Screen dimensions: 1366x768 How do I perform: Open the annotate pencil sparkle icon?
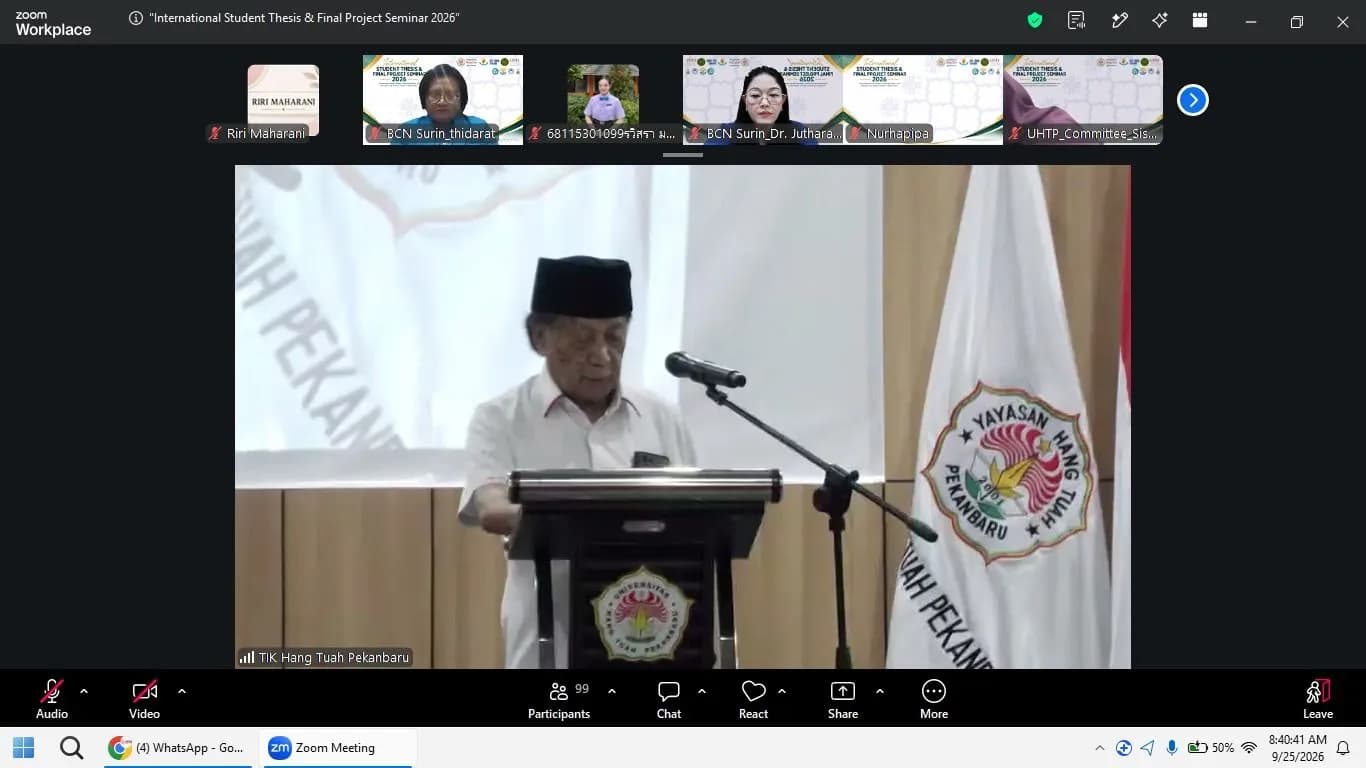(1120, 20)
